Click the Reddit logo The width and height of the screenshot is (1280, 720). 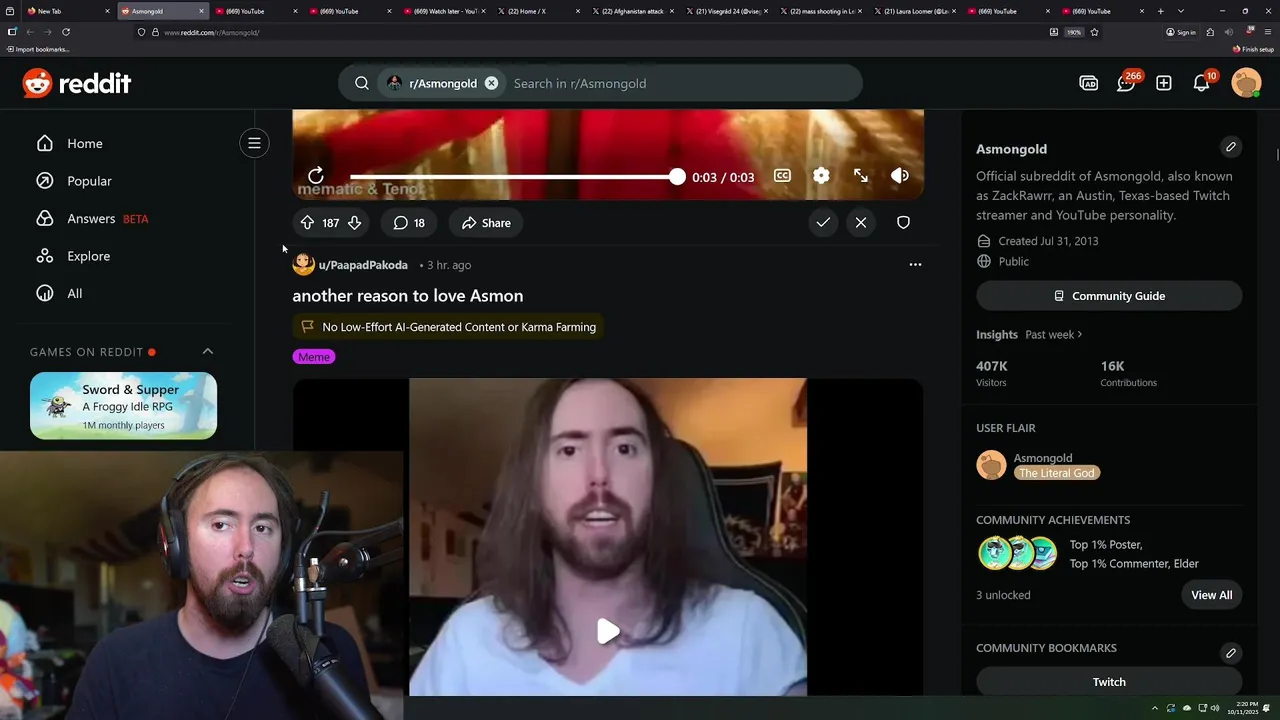pos(77,83)
